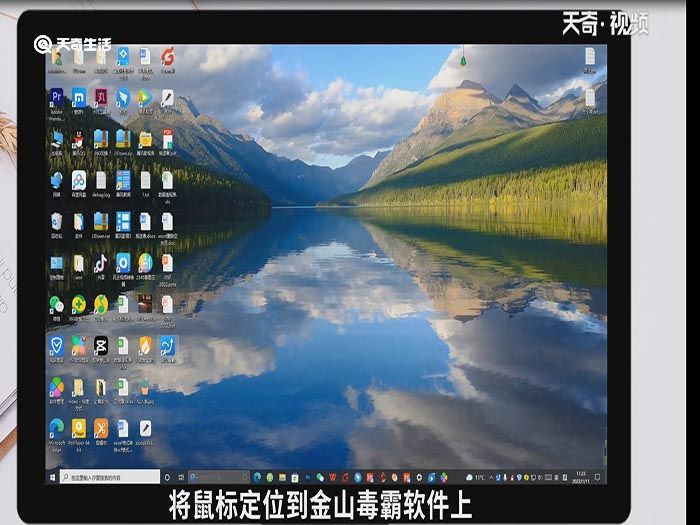
Task: Open the dark photo thumbnail file on the desktop
Action: (145, 304)
